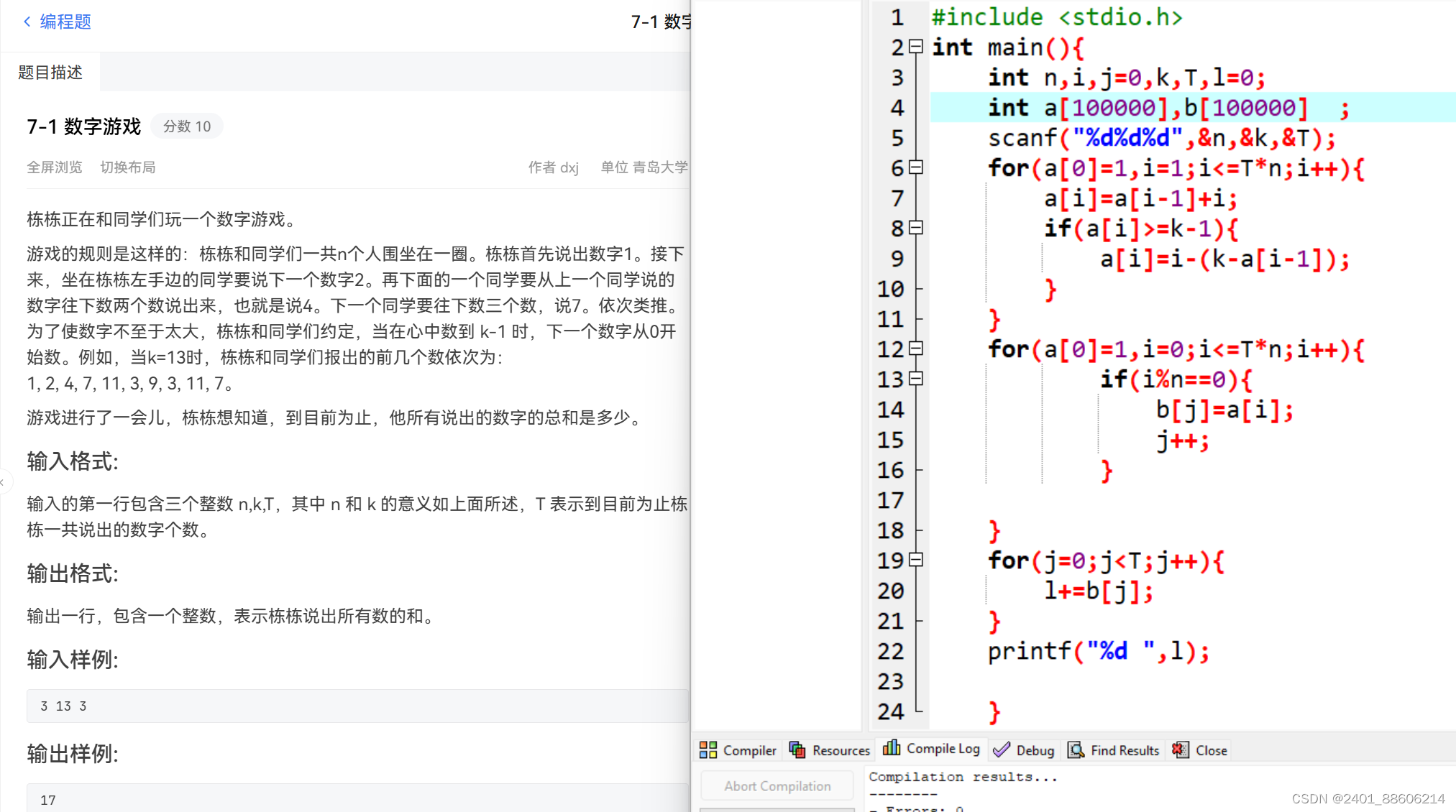Click the 全屏浏览 link
Screen dimensions: 1456x812
click(x=55, y=167)
